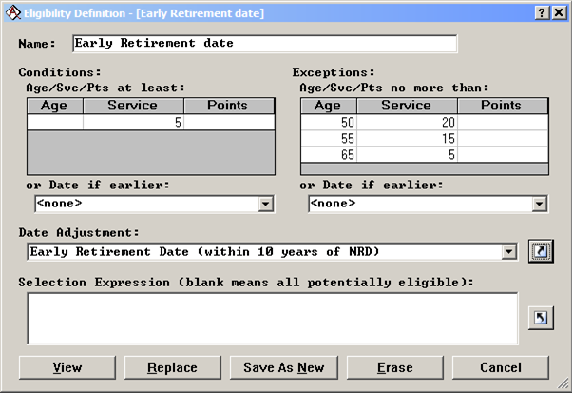Click the Cancel button
Viewport: 572px width, 394px height.
[x=500, y=368]
